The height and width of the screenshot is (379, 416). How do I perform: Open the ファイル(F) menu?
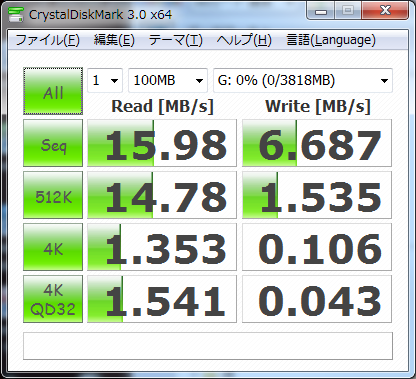click(47, 40)
